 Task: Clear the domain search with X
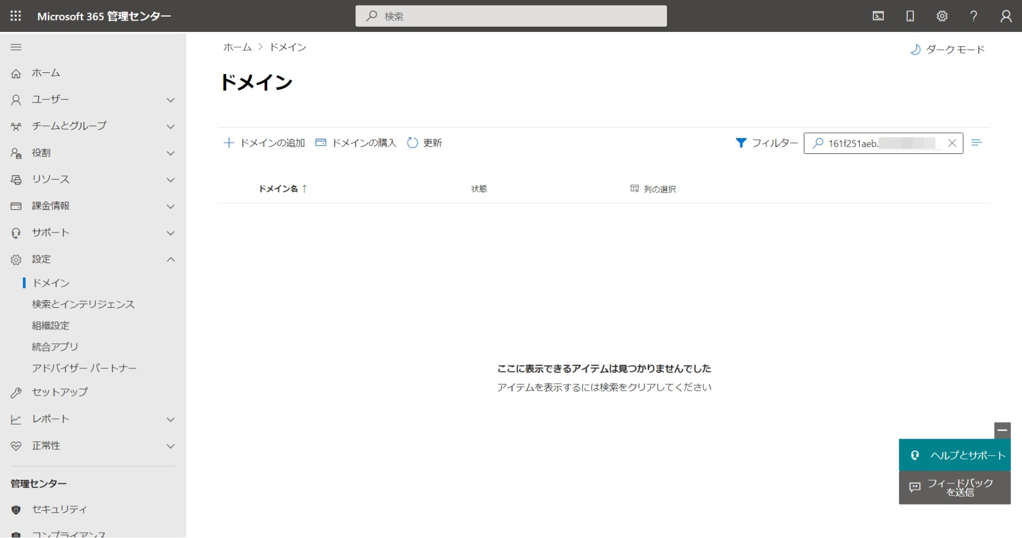coord(952,143)
